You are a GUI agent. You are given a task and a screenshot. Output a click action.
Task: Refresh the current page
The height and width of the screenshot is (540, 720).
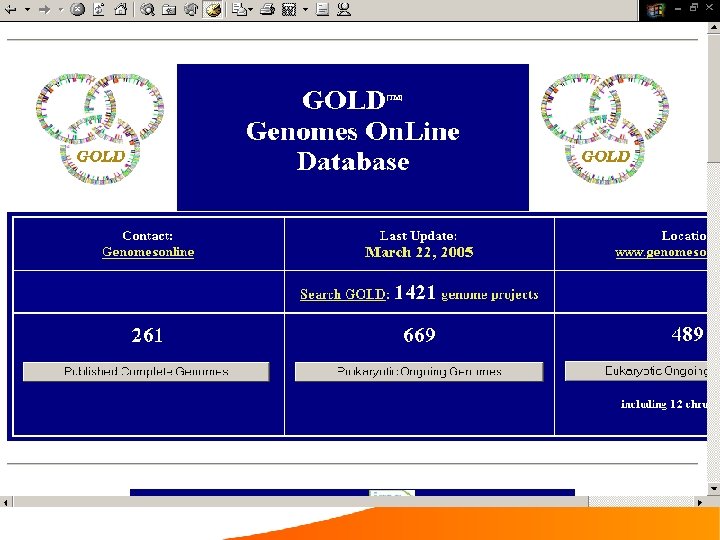click(99, 9)
